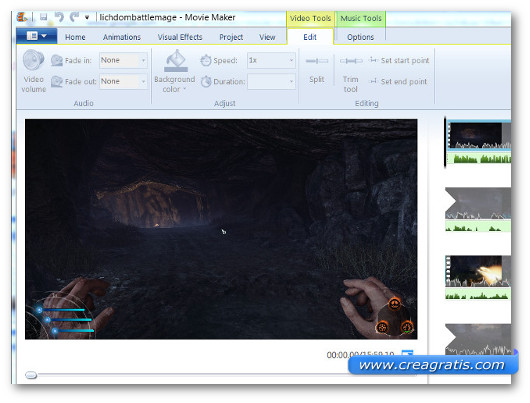Switch to the Project tab

[231, 37]
